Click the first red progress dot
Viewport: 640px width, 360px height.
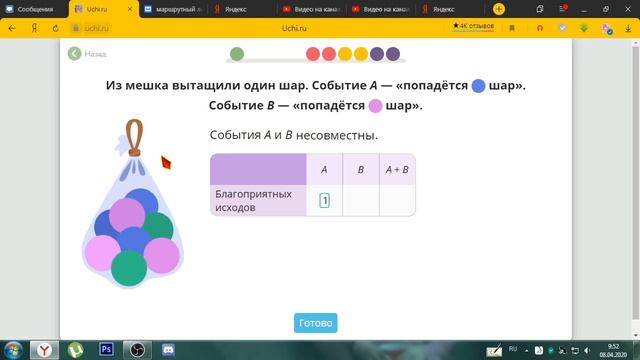tap(313, 54)
